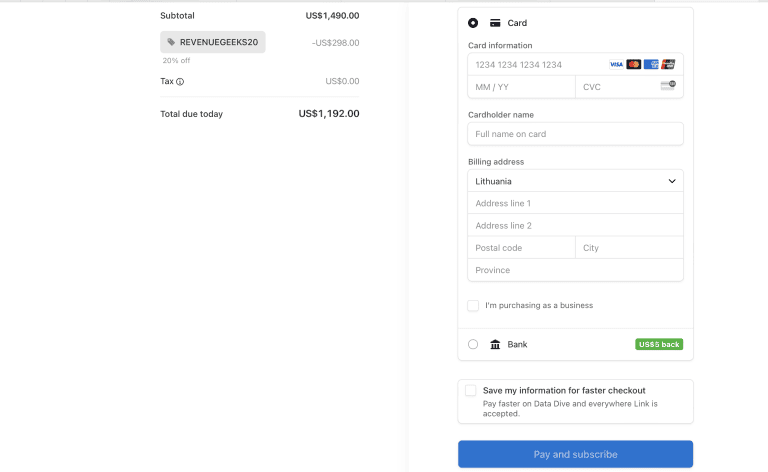Image resolution: width=768 pixels, height=472 pixels.
Task: Click the discount amount -US$298.00
Action: point(336,43)
